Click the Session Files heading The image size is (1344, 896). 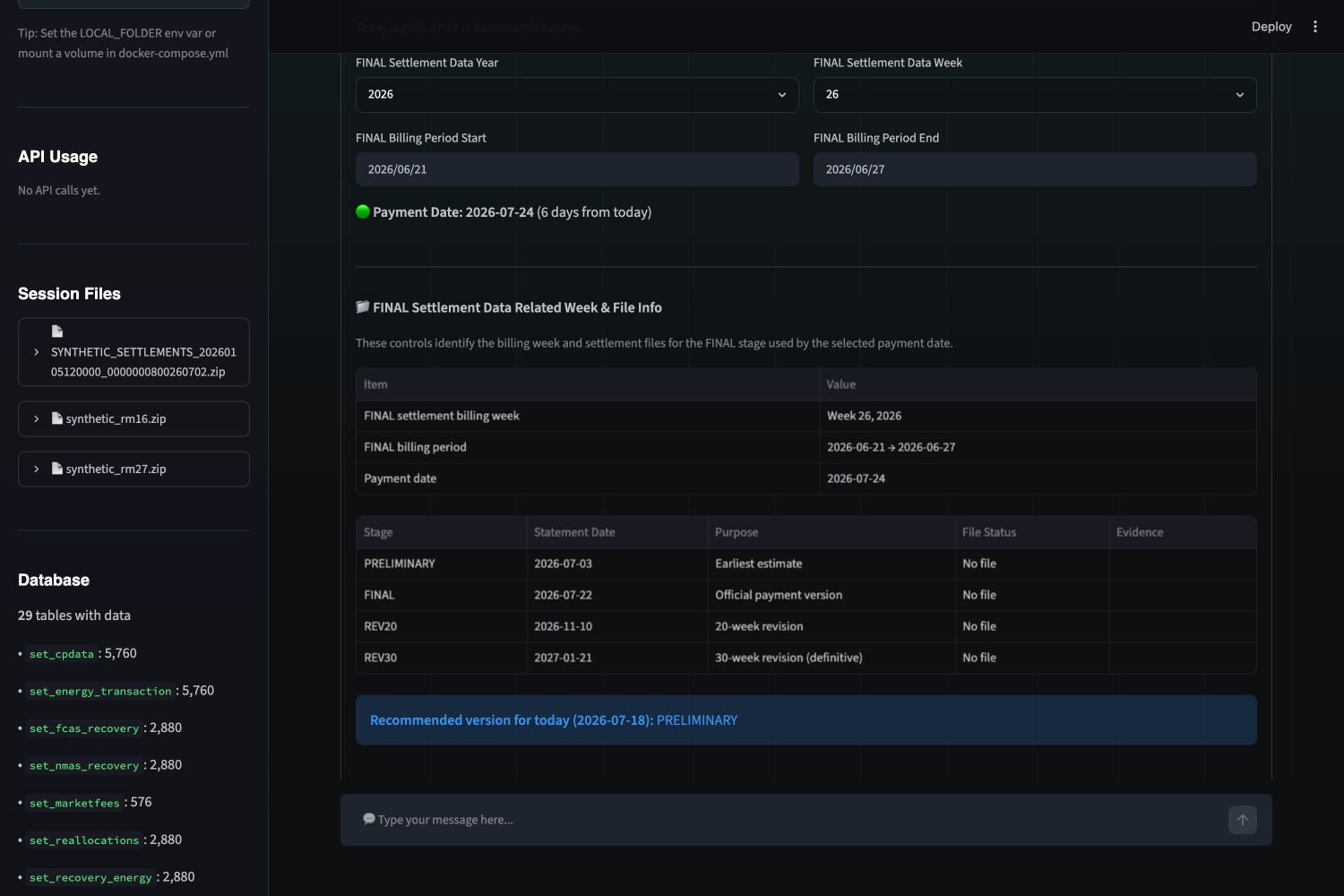(69, 294)
